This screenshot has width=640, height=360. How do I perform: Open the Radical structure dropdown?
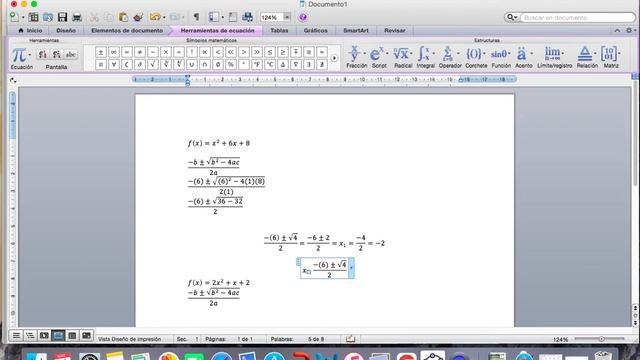[x=403, y=57]
